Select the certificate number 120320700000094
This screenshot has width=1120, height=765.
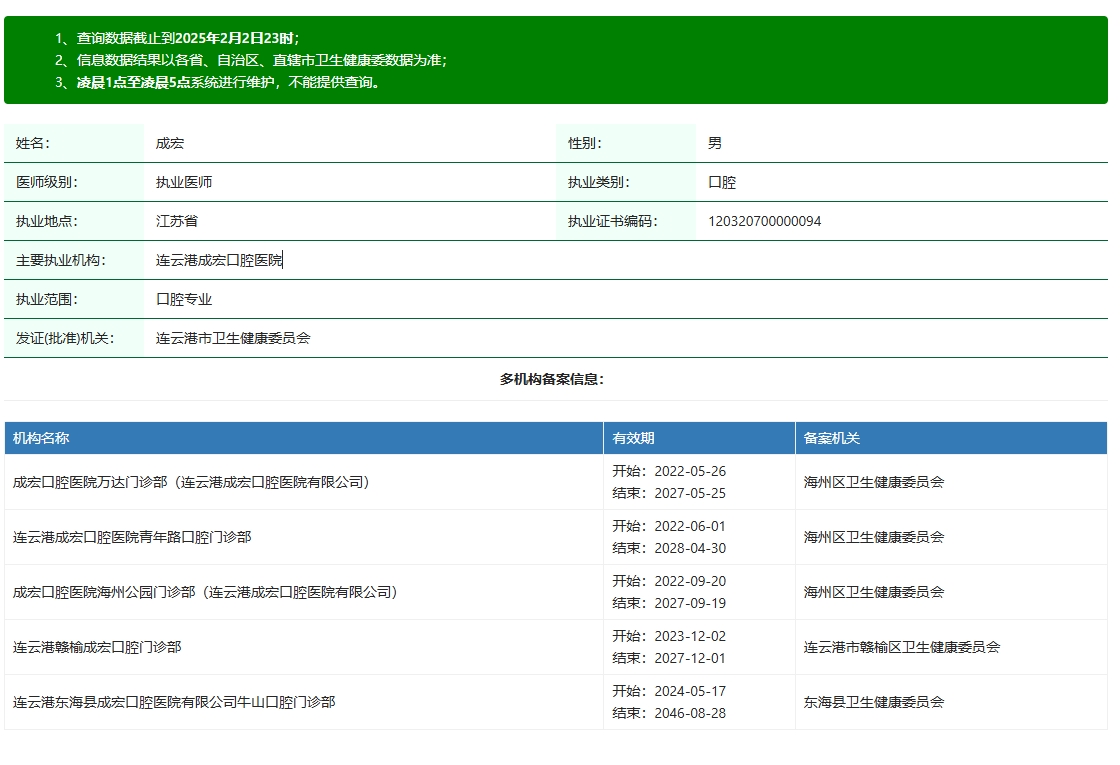764,221
